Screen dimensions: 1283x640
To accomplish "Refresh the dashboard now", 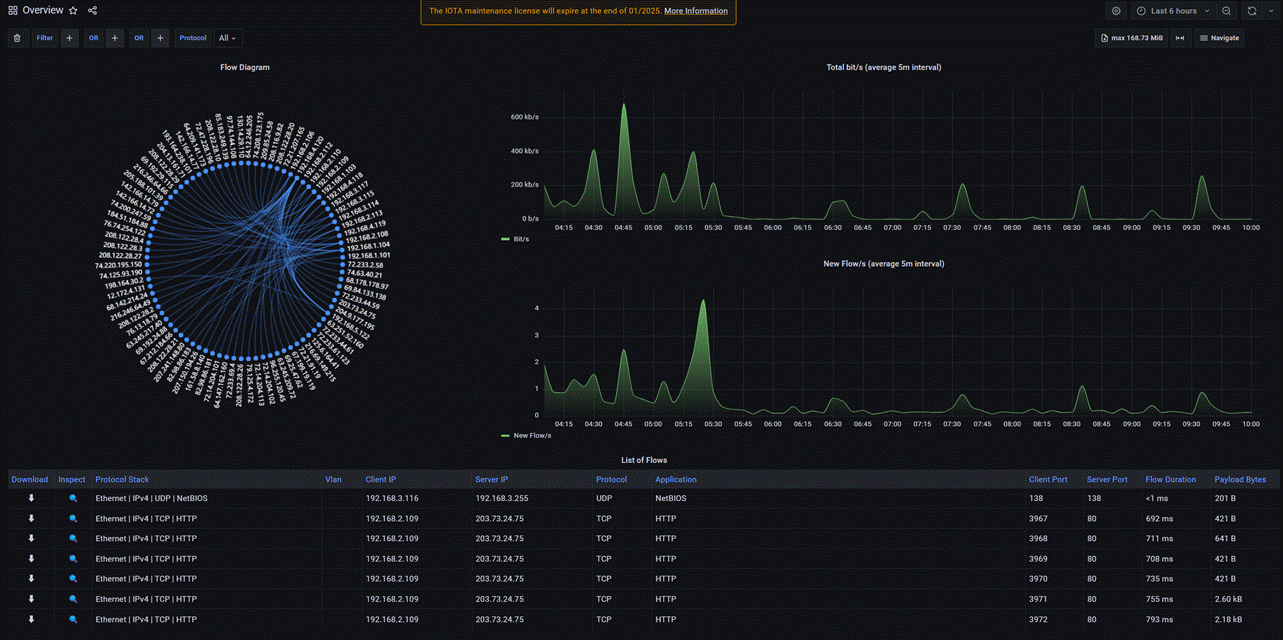I will 1252,11.
